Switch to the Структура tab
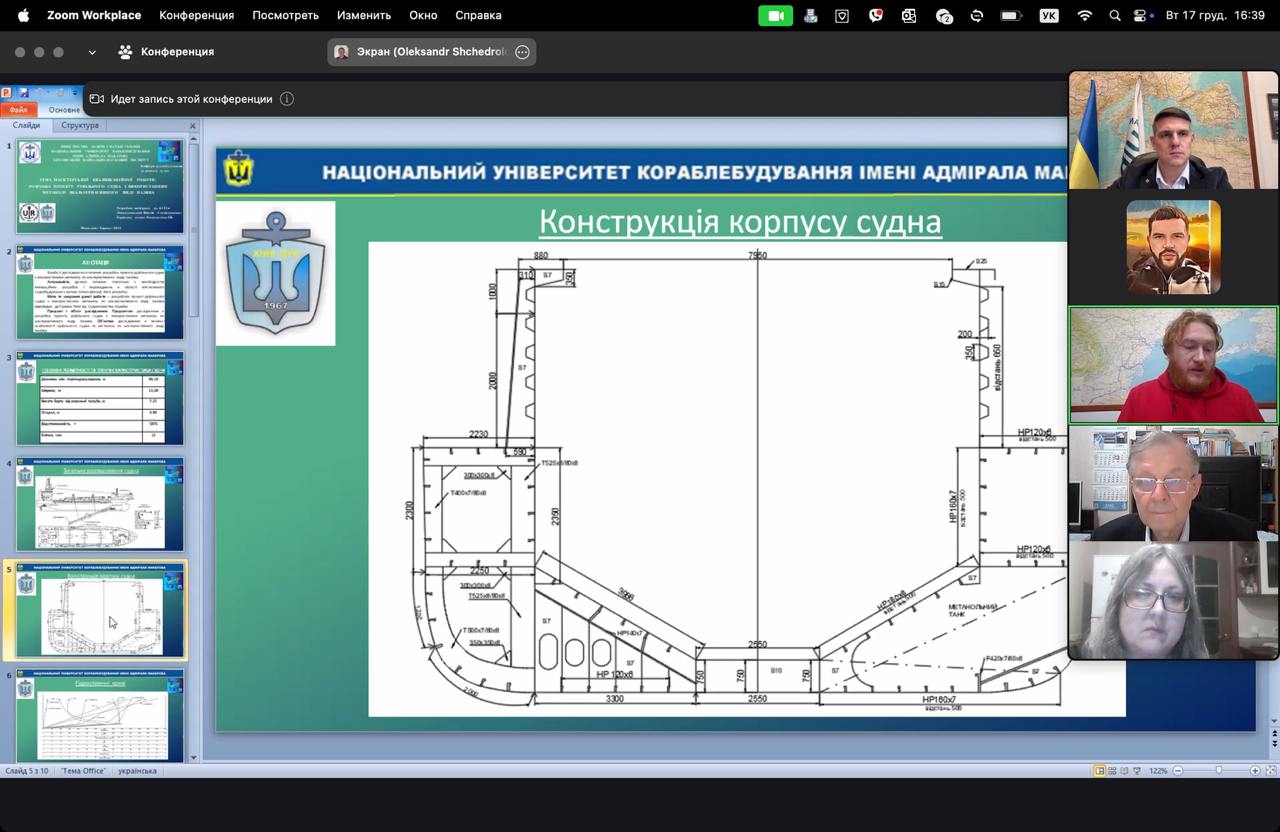This screenshot has width=1280, height=832. tap(80, 125)
